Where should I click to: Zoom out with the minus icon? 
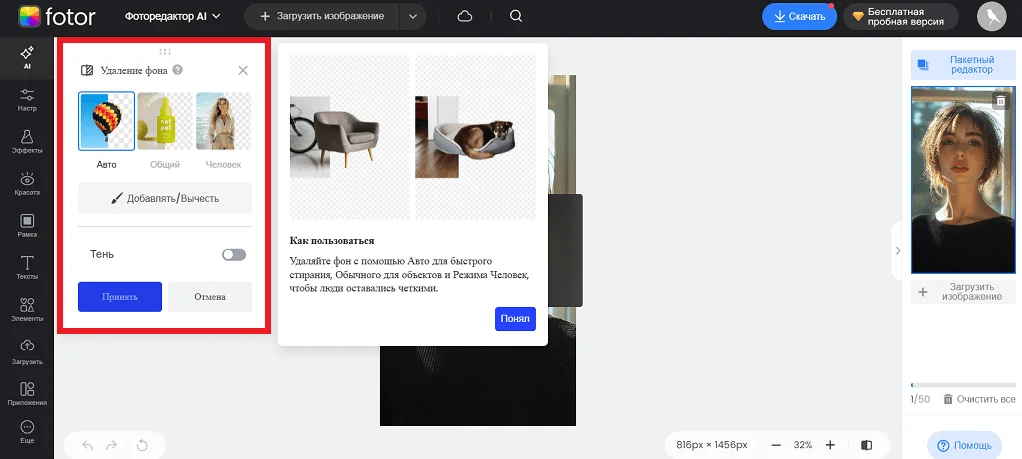(x=776, y=445)
